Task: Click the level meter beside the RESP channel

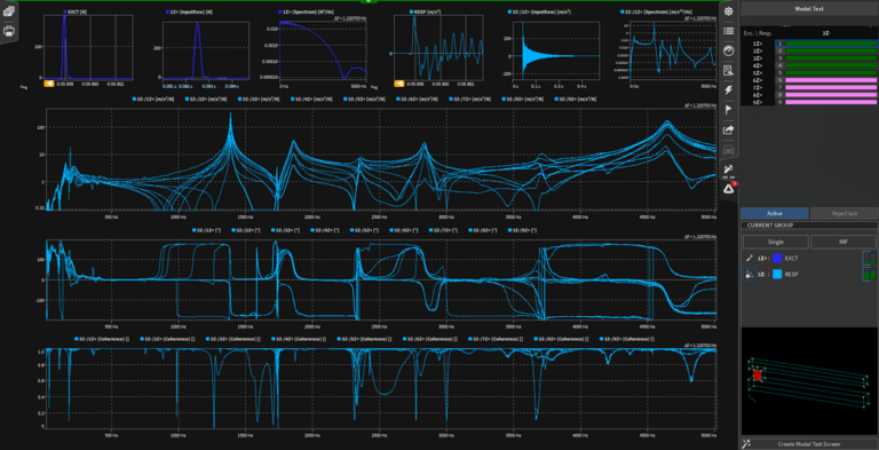Action: coord(868,275)
